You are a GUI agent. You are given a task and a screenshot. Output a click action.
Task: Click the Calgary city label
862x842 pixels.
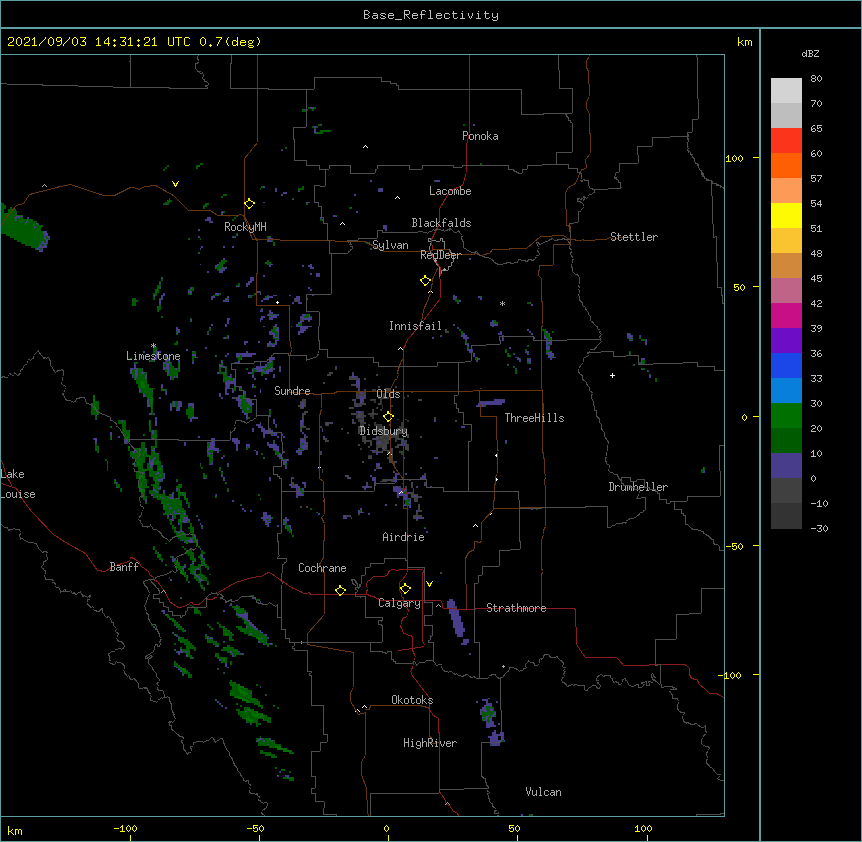coord(399,603)
